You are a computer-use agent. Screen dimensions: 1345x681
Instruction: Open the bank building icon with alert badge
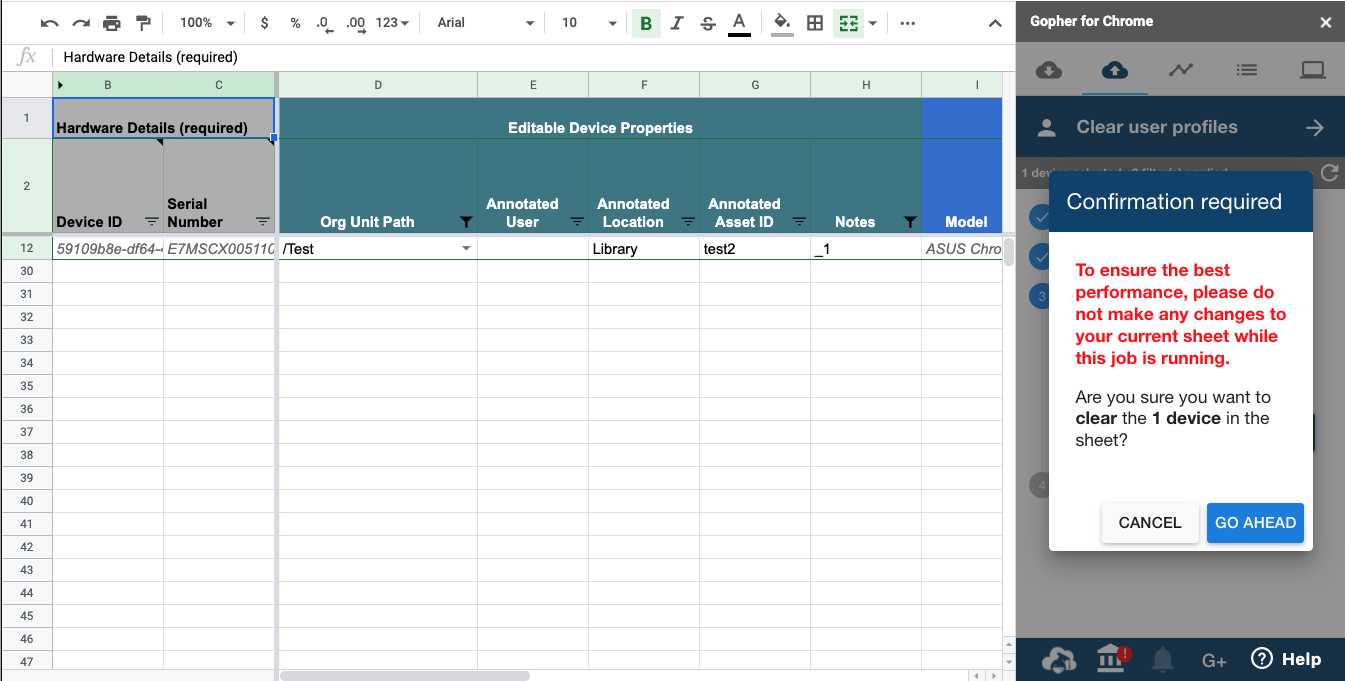click(x=1111, y=659)
